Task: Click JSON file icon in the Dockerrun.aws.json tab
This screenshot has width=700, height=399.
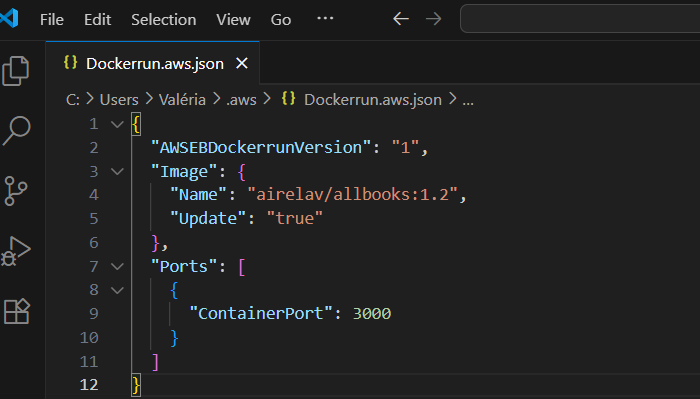Action: coord(71,62)
